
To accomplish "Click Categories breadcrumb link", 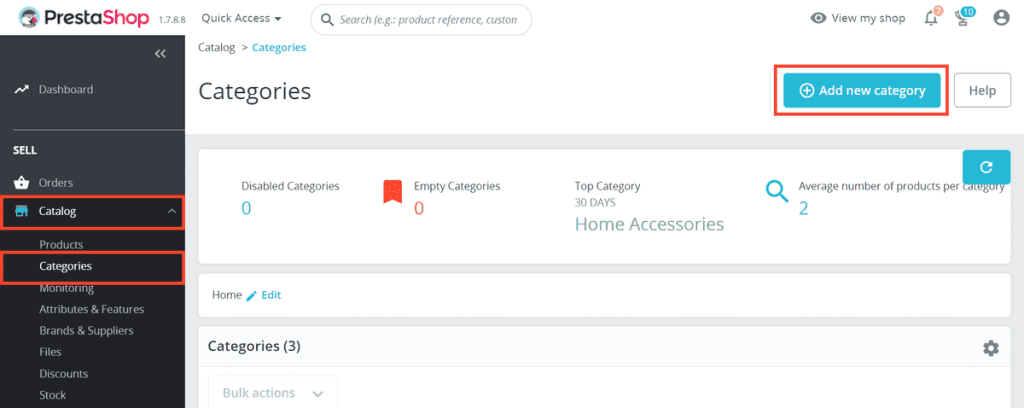I will (x=279, y=48).
